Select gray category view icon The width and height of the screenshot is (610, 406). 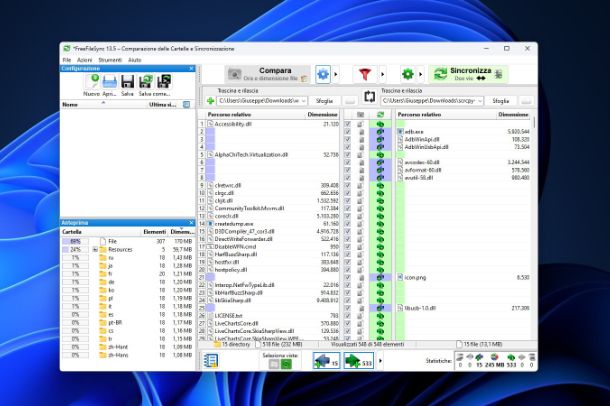pyautogui.click(x=274, y=364)
